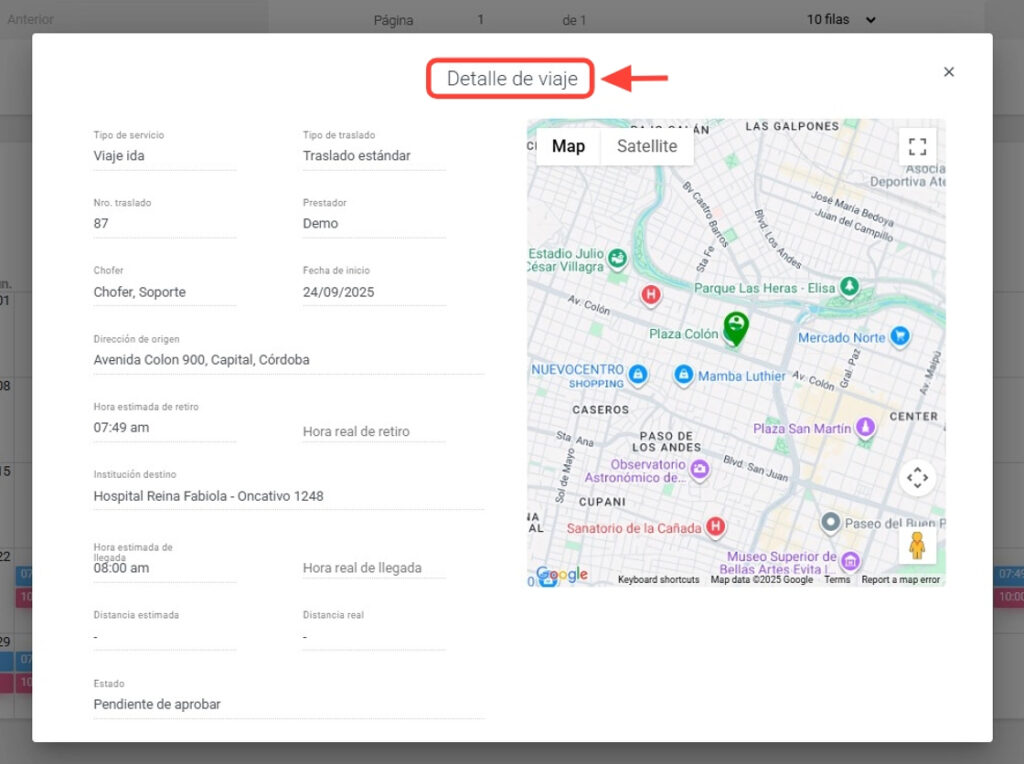Click the Sanatorio de la Cañada hospital pin
The width and height of the screenshot is (1024, 764).
tap(715, 527)
